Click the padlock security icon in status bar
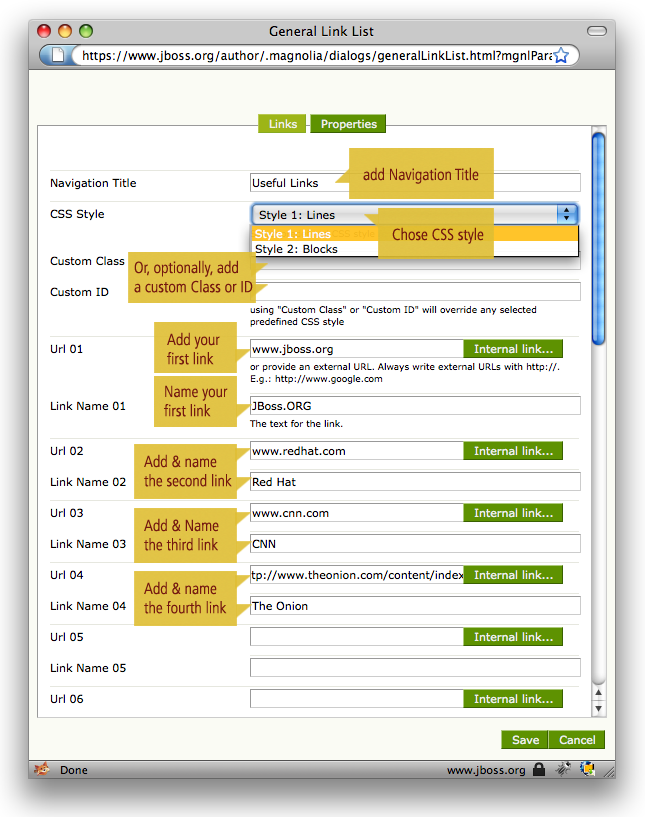Viewport: 645px width, 817px height. coord(539,770)
